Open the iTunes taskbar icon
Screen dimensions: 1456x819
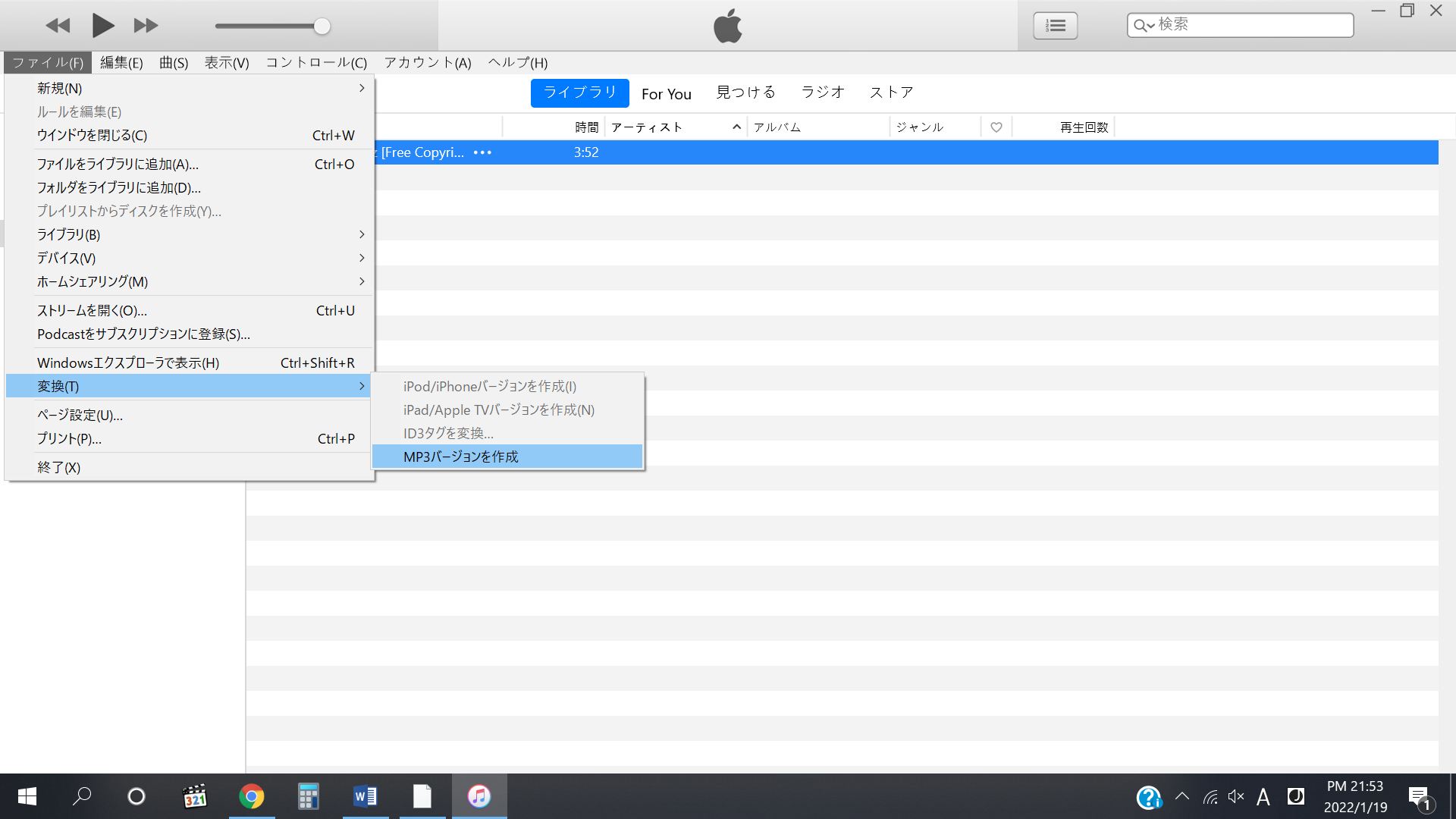click(479, 796)
